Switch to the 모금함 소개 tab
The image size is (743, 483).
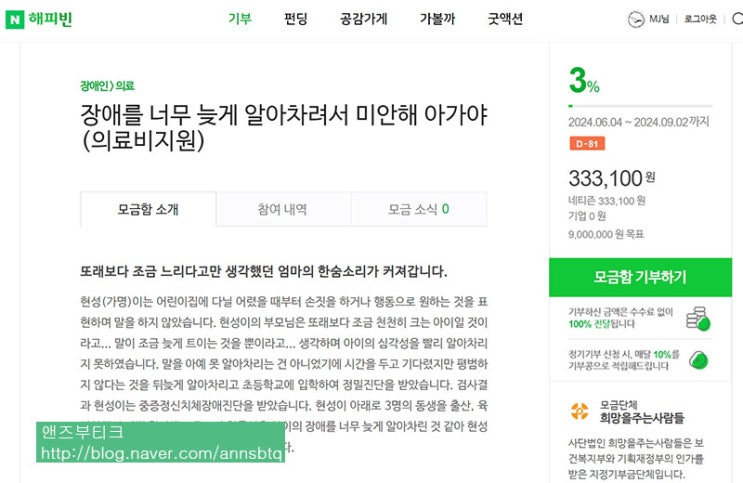pyautogui.click(x=148, y=209)
